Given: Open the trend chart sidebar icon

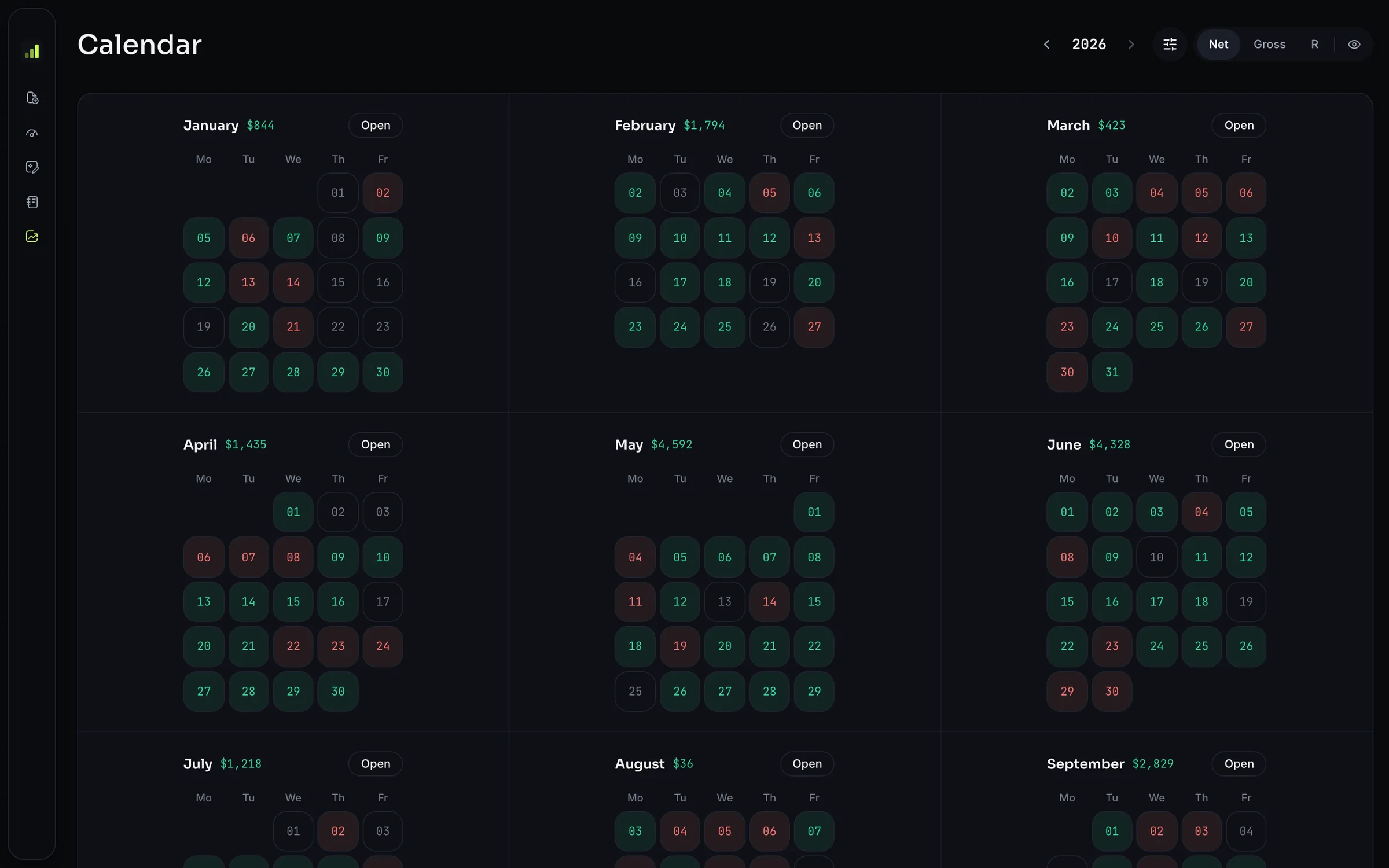Looking at the screenshot, I should (32, 237).
